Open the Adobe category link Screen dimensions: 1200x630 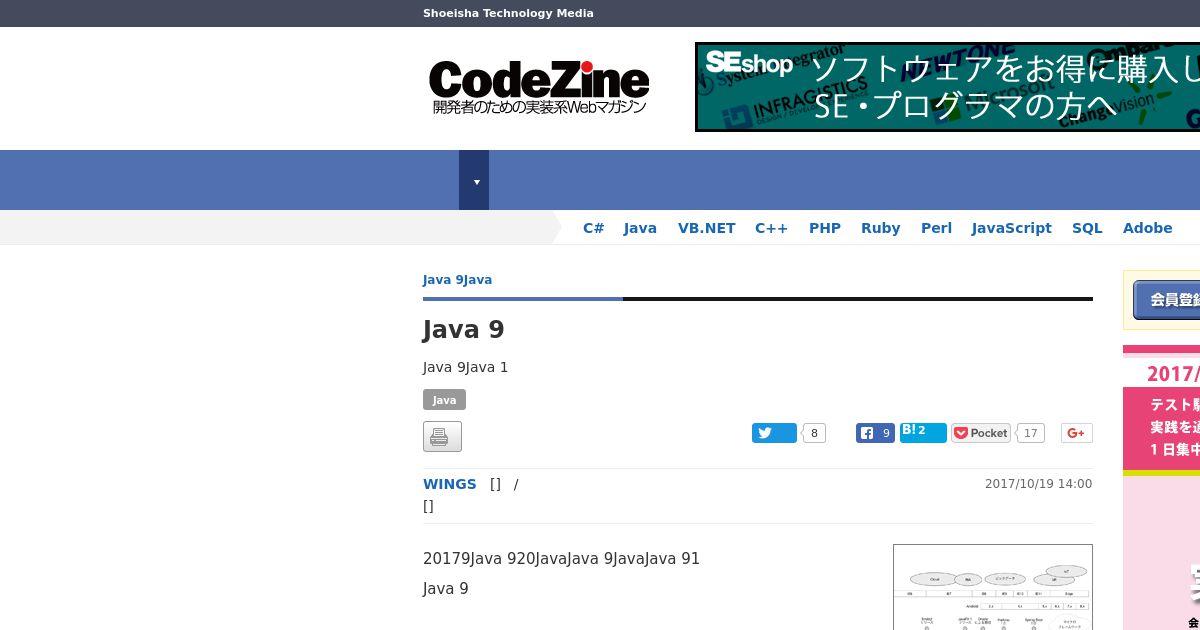click(1147, 228)
